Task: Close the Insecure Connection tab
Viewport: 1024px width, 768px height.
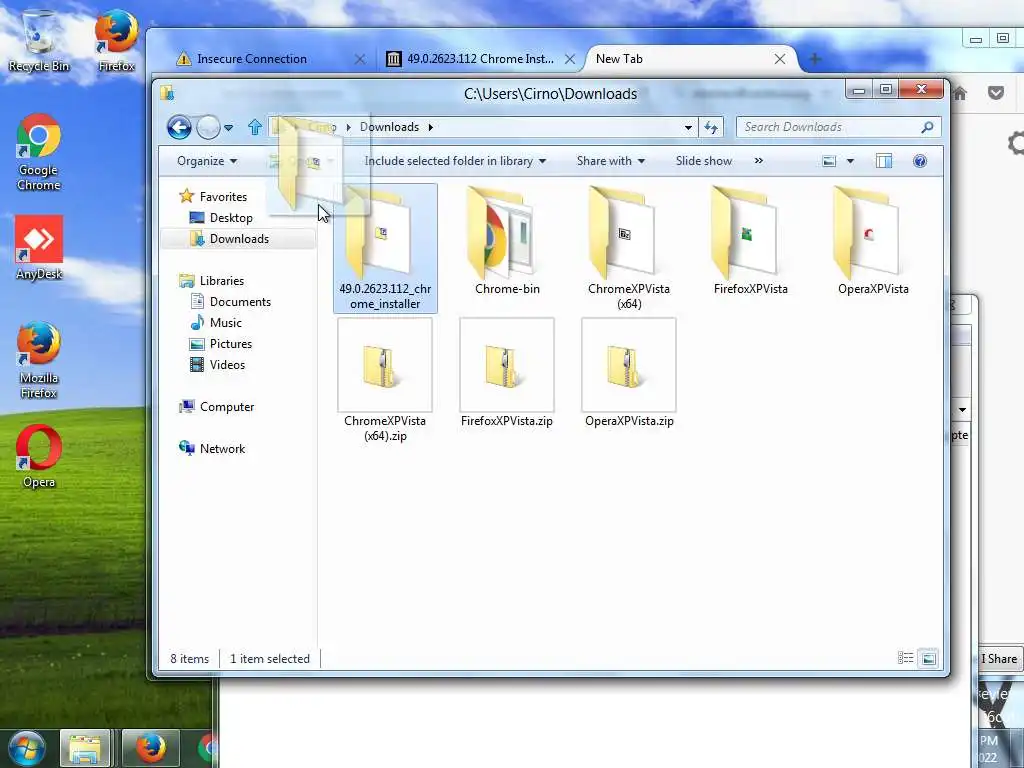Action: coord(360,59)
